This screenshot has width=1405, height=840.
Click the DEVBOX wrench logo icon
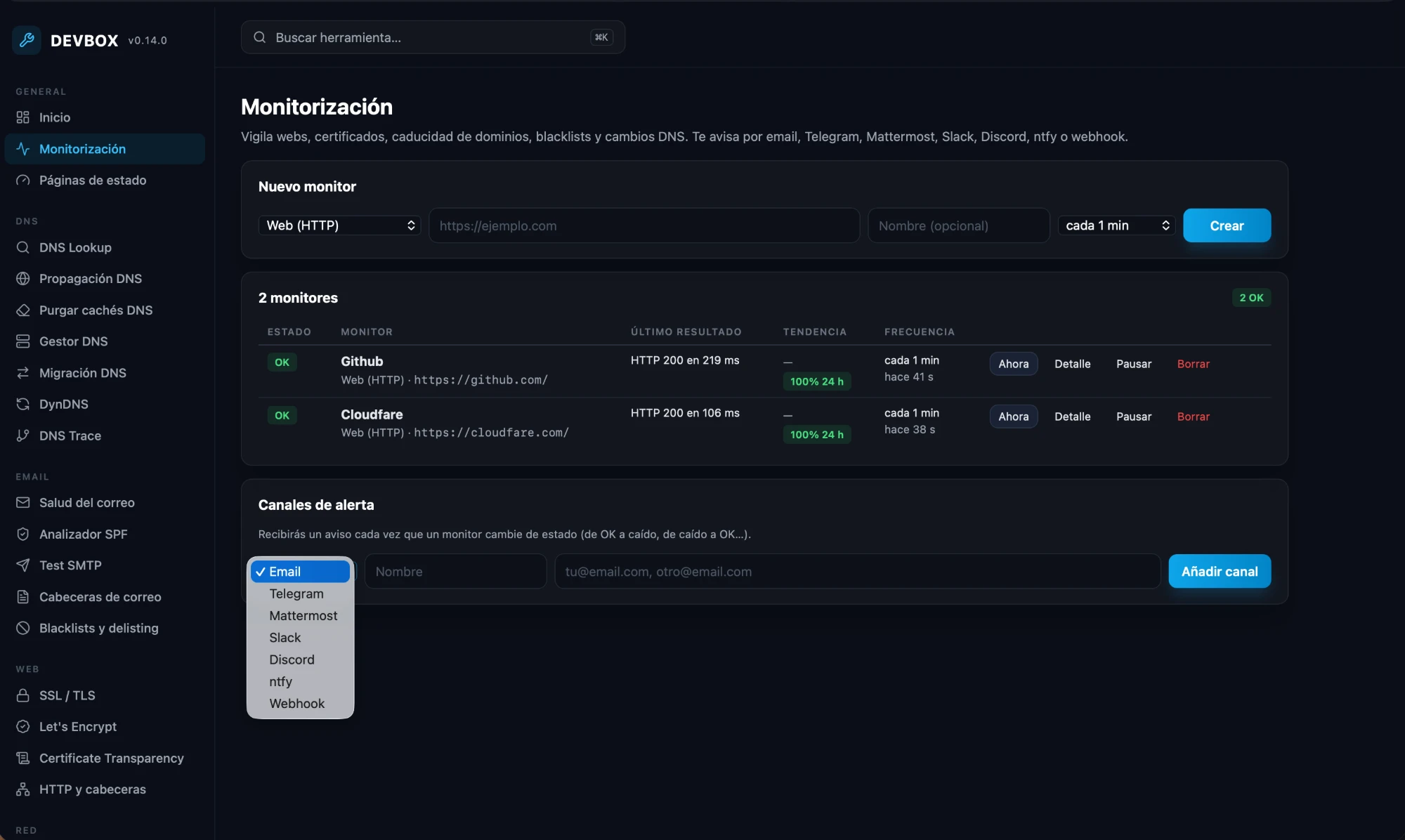27,40
